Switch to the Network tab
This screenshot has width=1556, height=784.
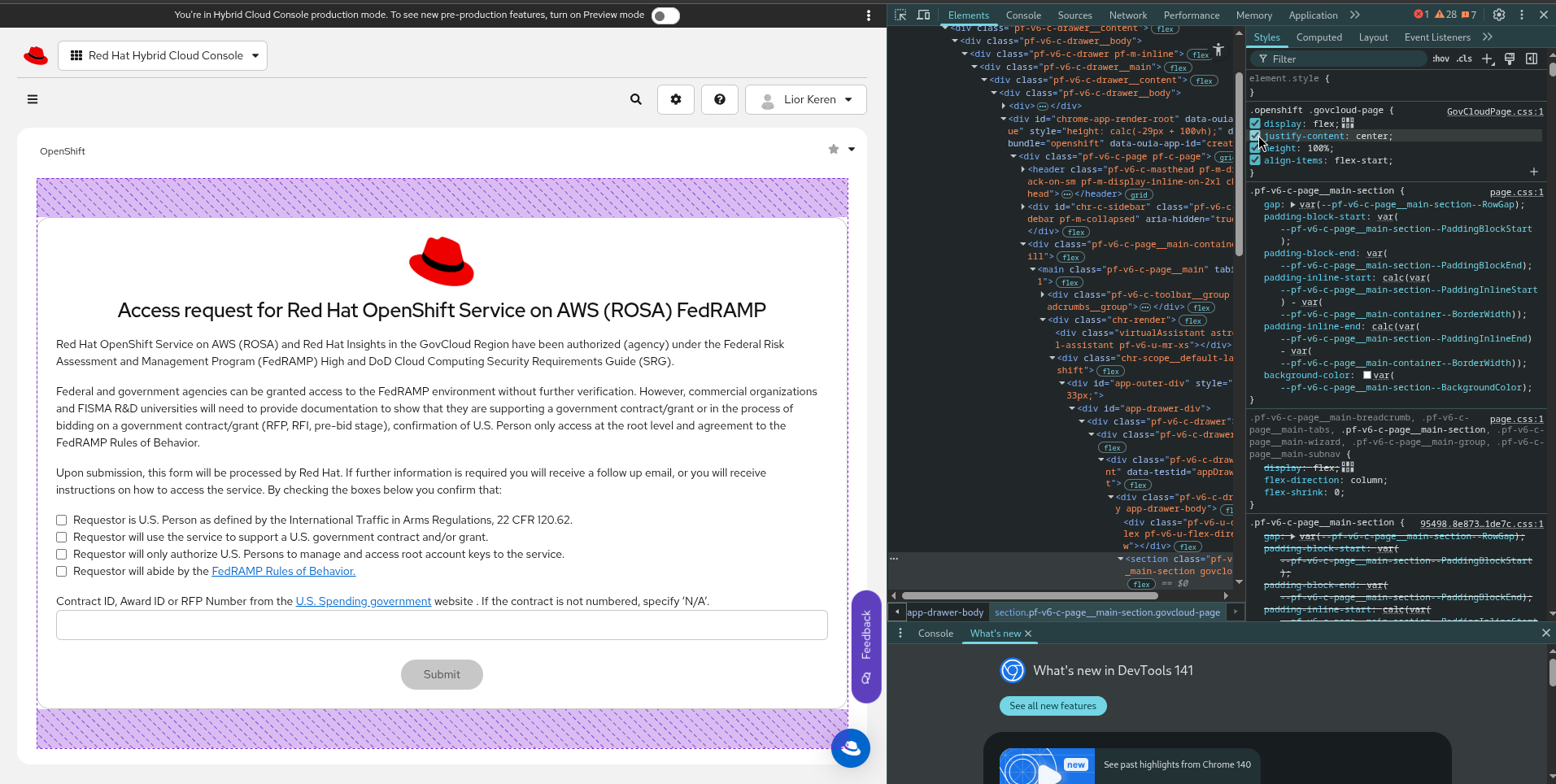tap(1128, 15)
